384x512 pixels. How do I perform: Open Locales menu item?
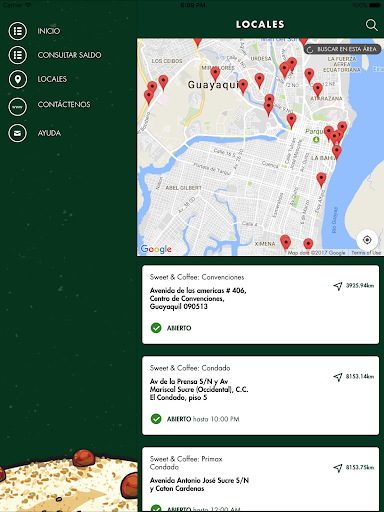(x=52, y=79)
